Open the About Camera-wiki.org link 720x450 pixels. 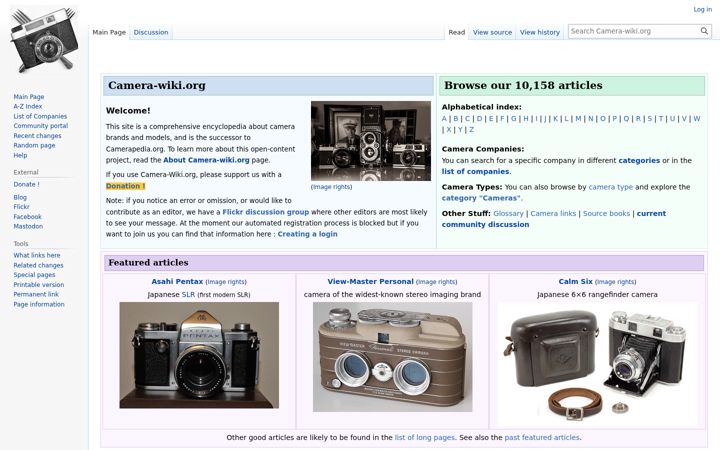(x=206, y=160)
